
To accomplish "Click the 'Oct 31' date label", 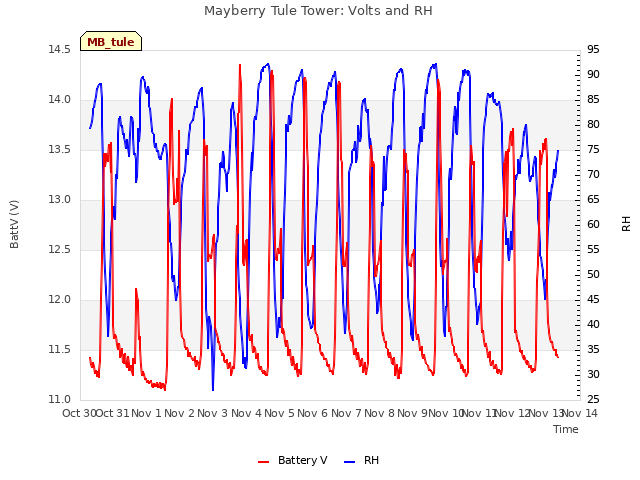I will tap(112, 413).
